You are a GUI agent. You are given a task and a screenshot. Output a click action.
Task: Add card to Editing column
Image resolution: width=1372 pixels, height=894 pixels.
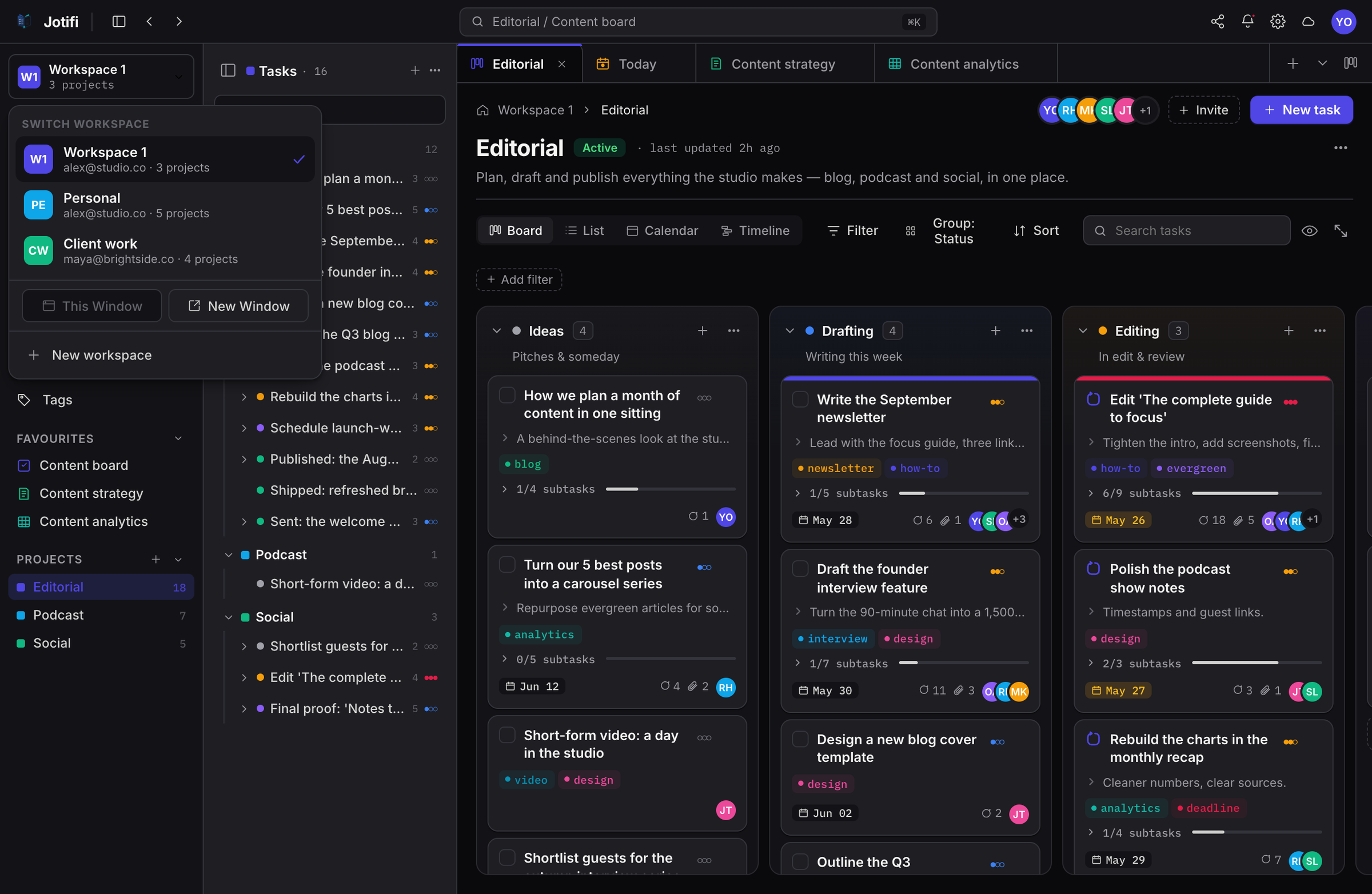tap(1289, 331)
